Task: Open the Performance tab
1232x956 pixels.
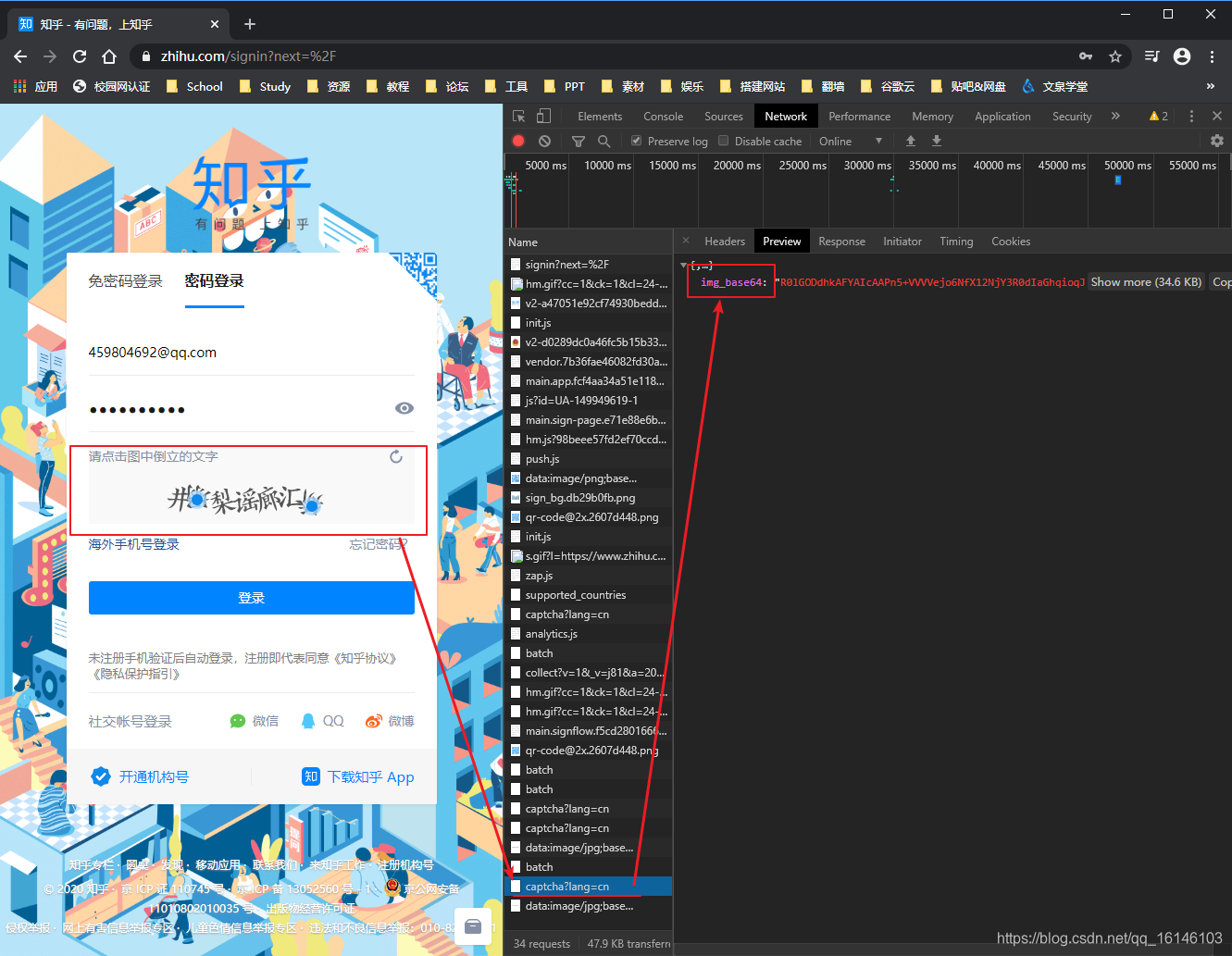Action: 860,116
